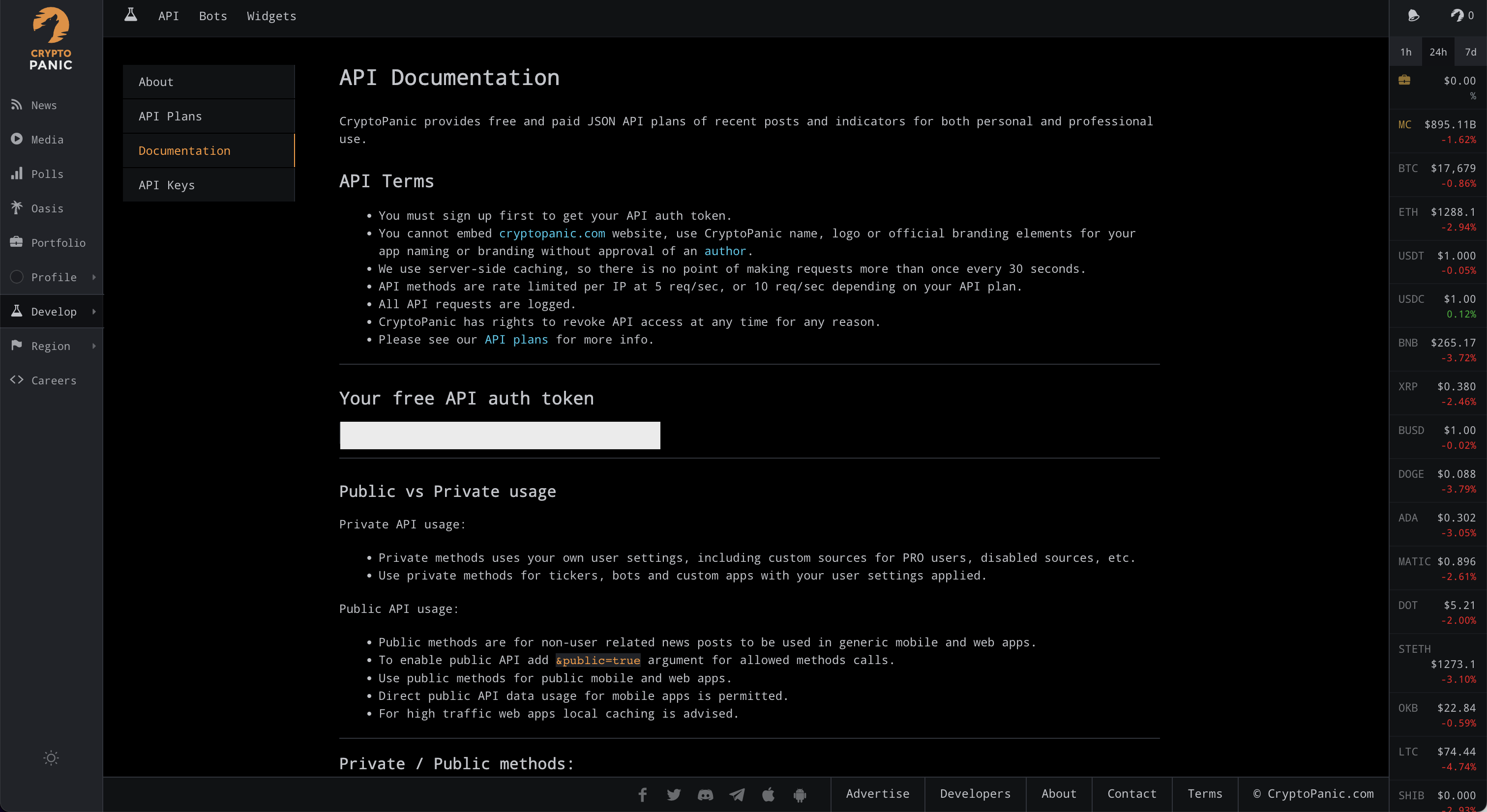1487x812 pixels.
Task: Open the BUSD ticker row
Action: coord(1437,437)
